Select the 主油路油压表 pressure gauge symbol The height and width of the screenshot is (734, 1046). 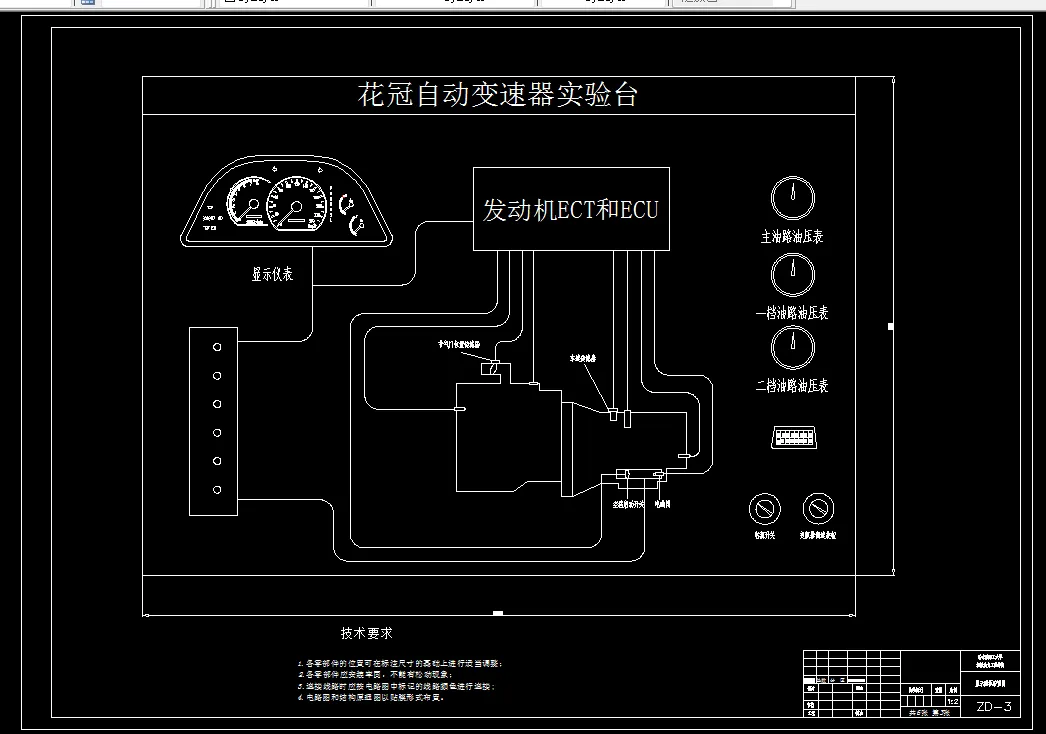click(x=792, y=198)
